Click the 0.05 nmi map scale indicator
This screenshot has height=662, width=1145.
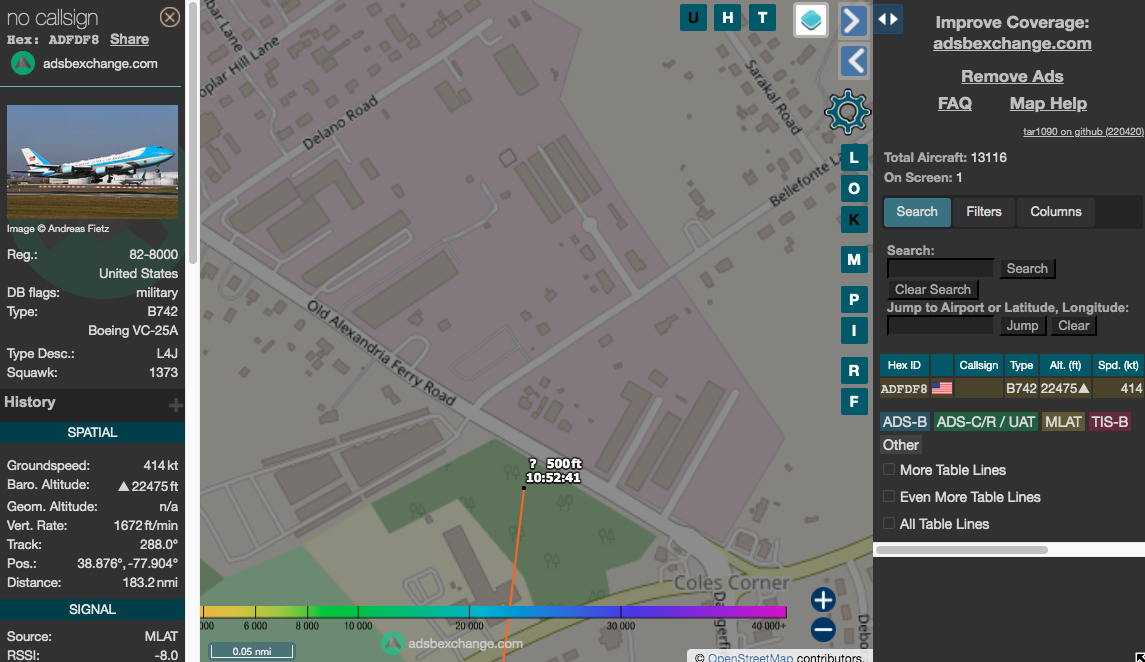coord(252,651)
